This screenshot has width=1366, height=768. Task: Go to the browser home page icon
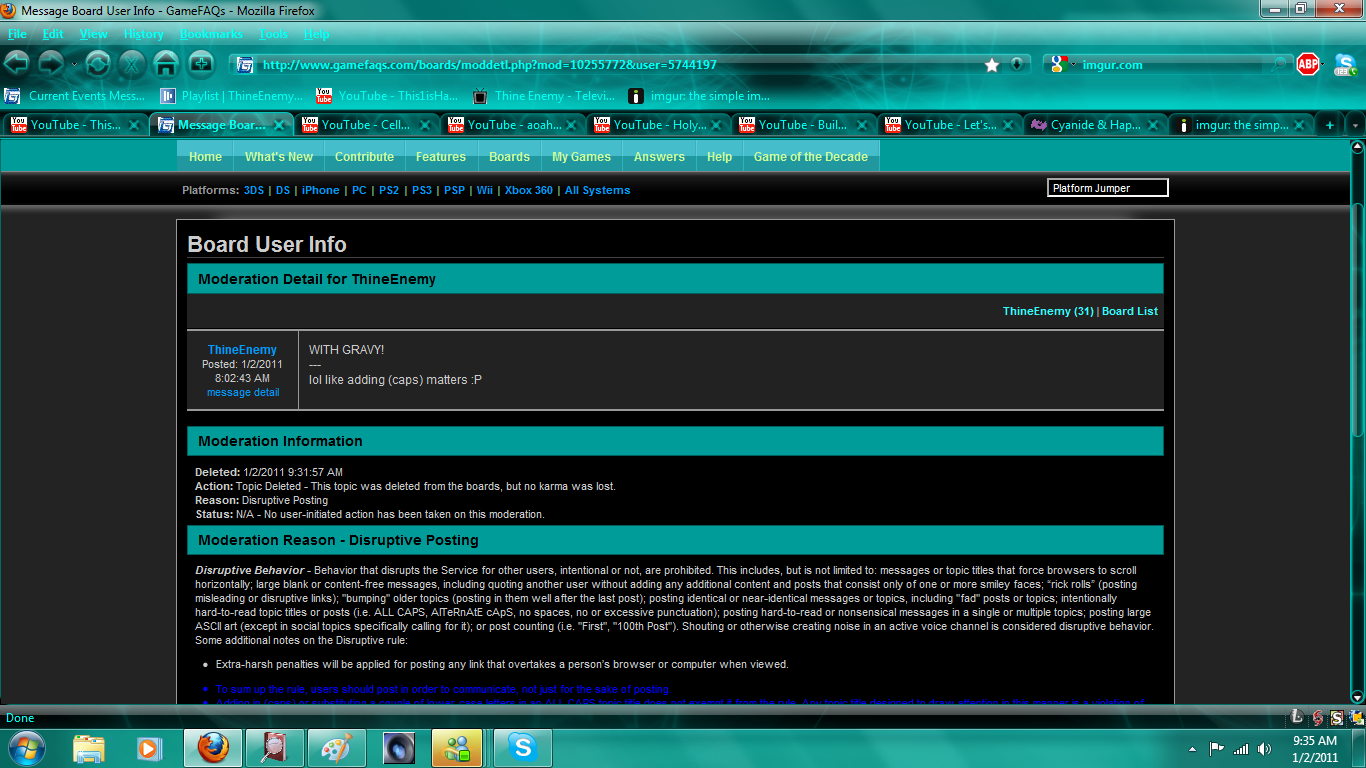pyautogui.click(x=166, y=64)
